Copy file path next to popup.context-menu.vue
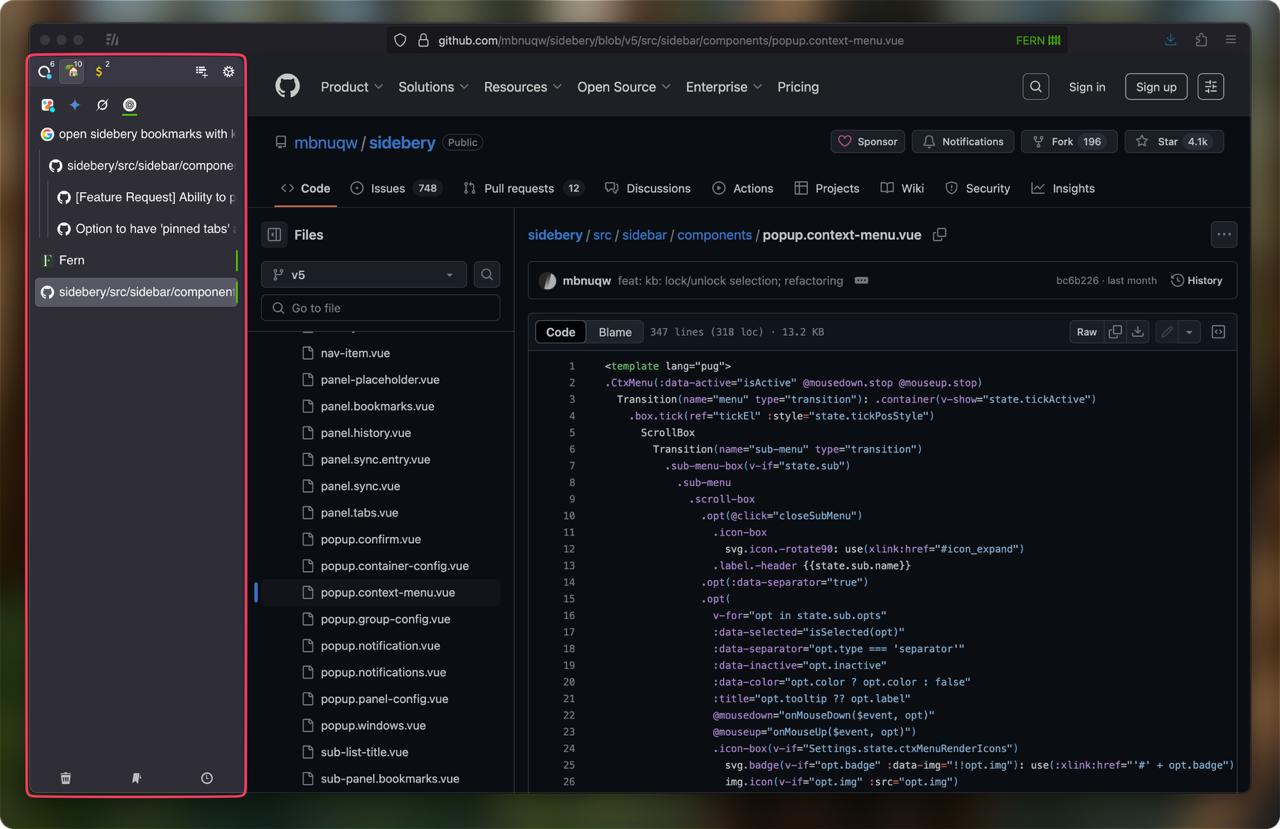This screenshot has height=829, width=1280. [940, 235]
